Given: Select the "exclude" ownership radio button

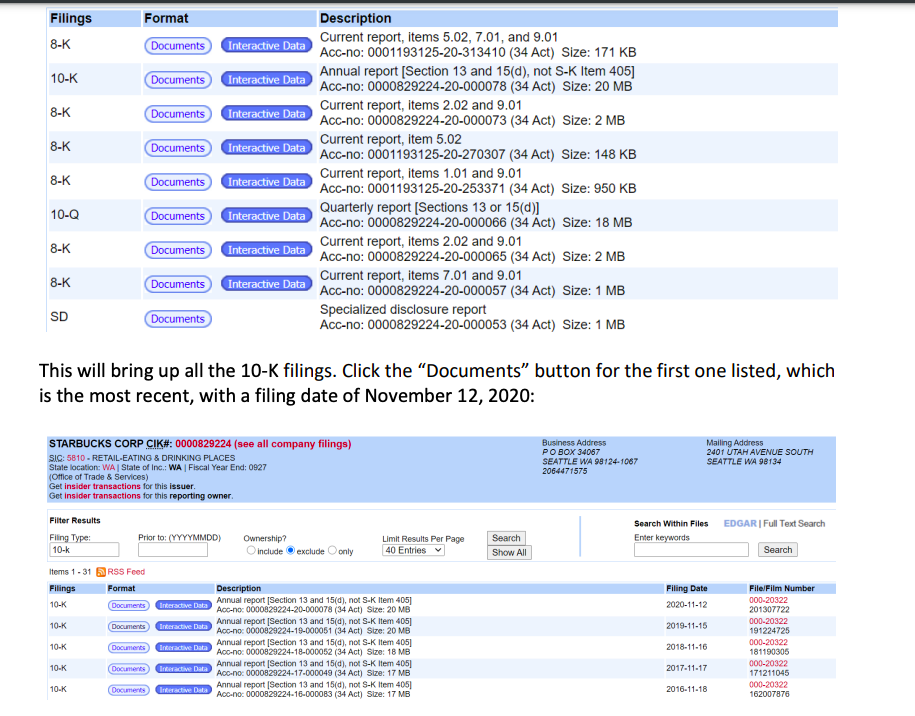Looking at the screenshot, I should (x=291, y=550).
